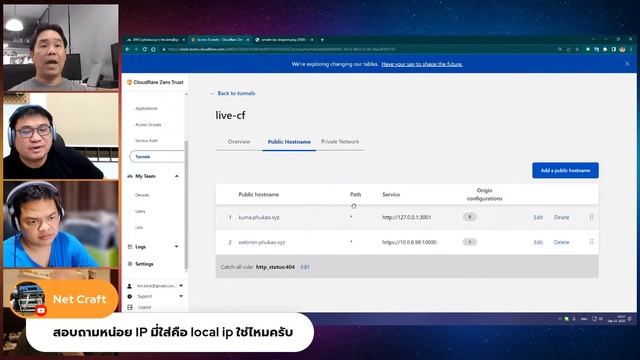Image resolution: width=640 pixels, height=360 pixels.
Task: Expand the Logs section
Action: 177,247
